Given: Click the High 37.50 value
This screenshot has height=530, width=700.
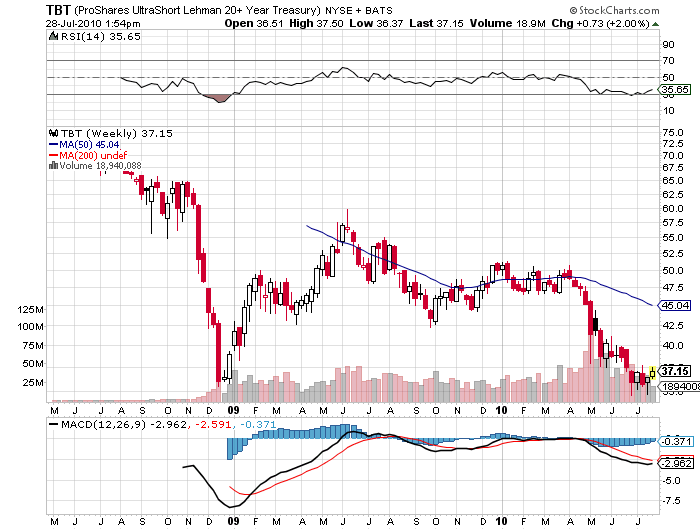Looking at the screenshot, I should pyautogui.click(x=316, y=24).
